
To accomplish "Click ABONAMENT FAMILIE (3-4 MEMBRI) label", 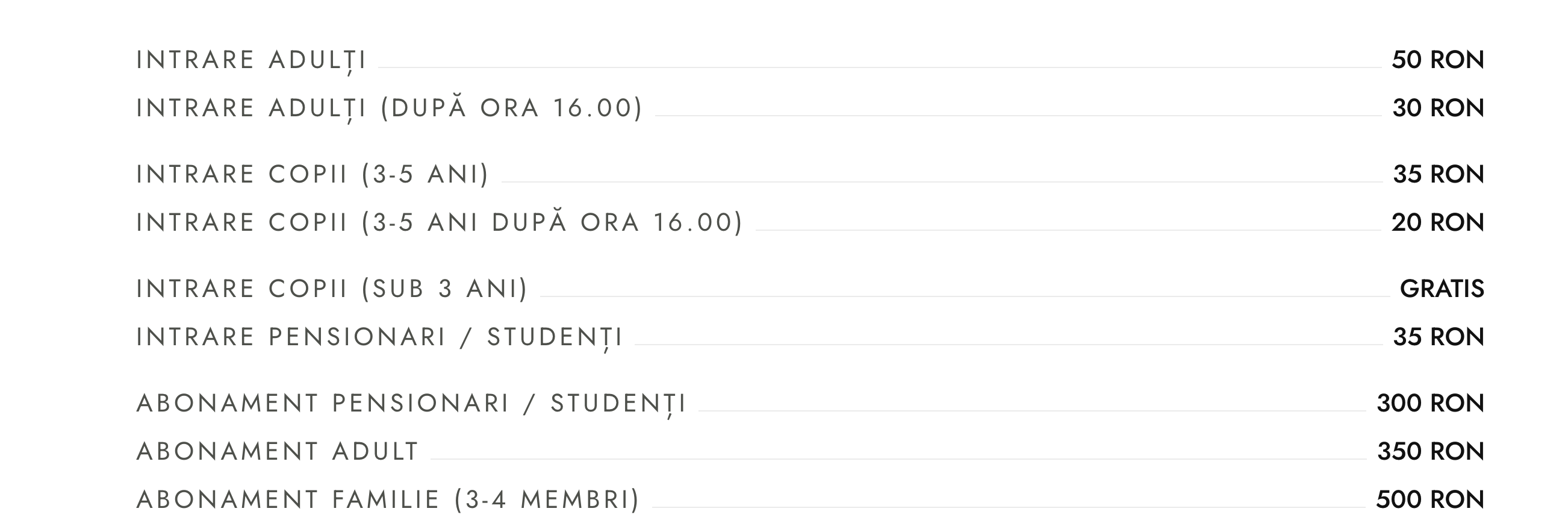I will [388, 499].
